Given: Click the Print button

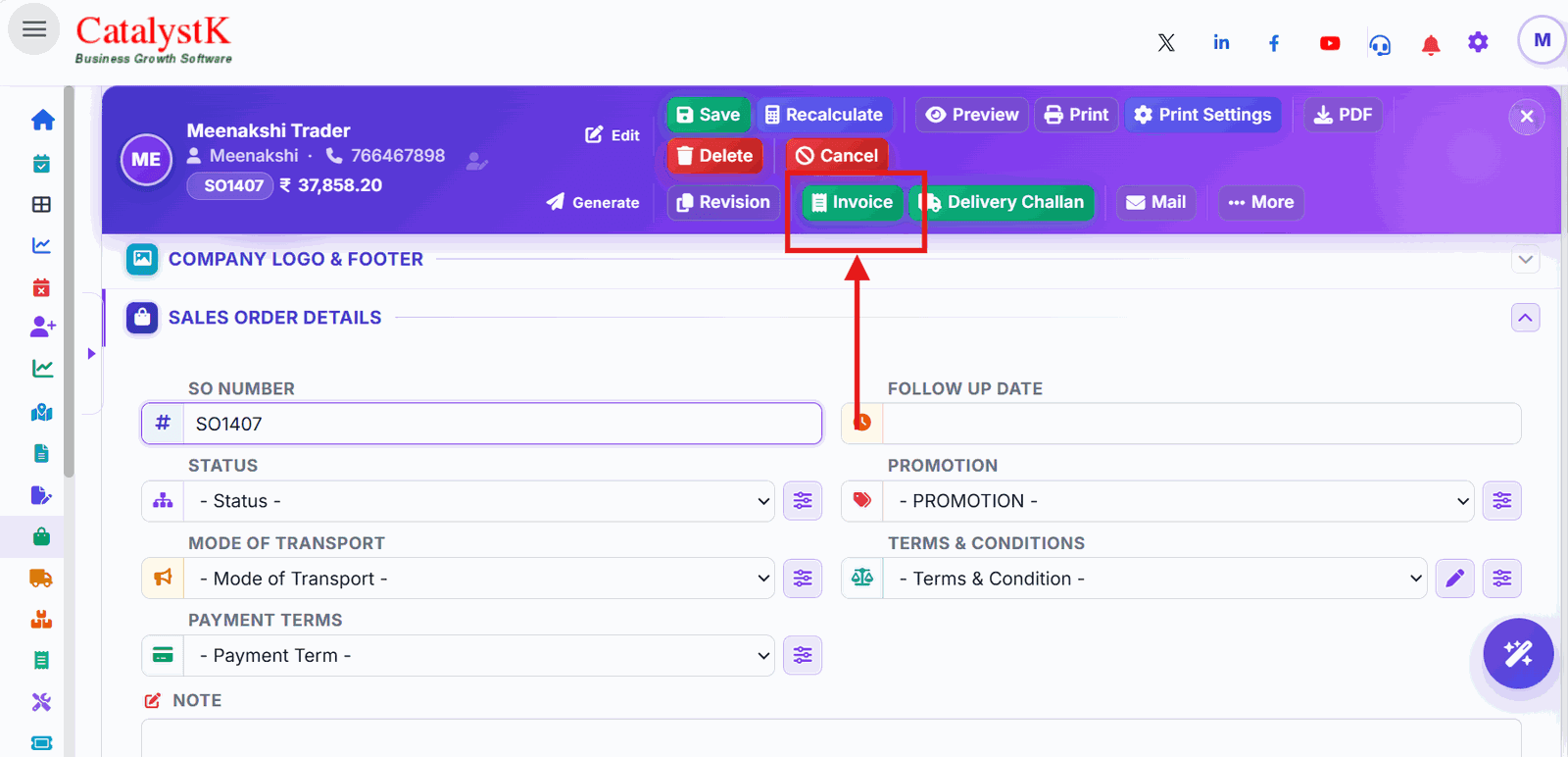Looking at the screenshot, I should coord(1076,115).
